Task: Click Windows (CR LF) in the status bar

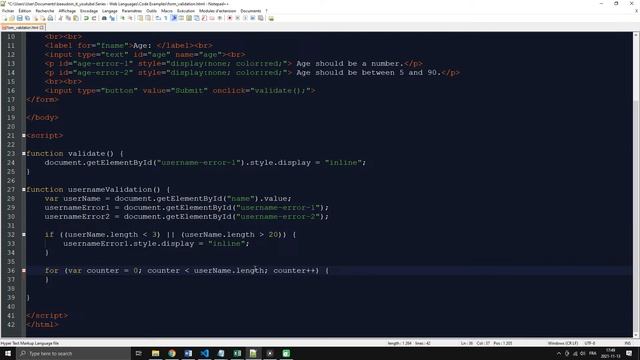Action: [x=562, y=343]
